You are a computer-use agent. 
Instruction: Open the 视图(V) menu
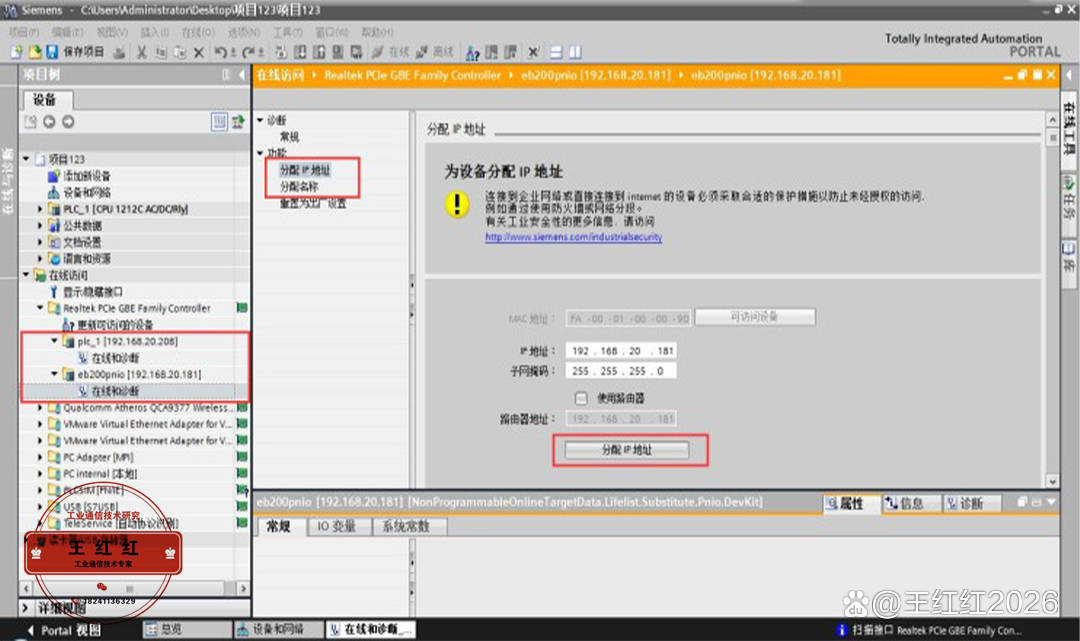point(112,32)
